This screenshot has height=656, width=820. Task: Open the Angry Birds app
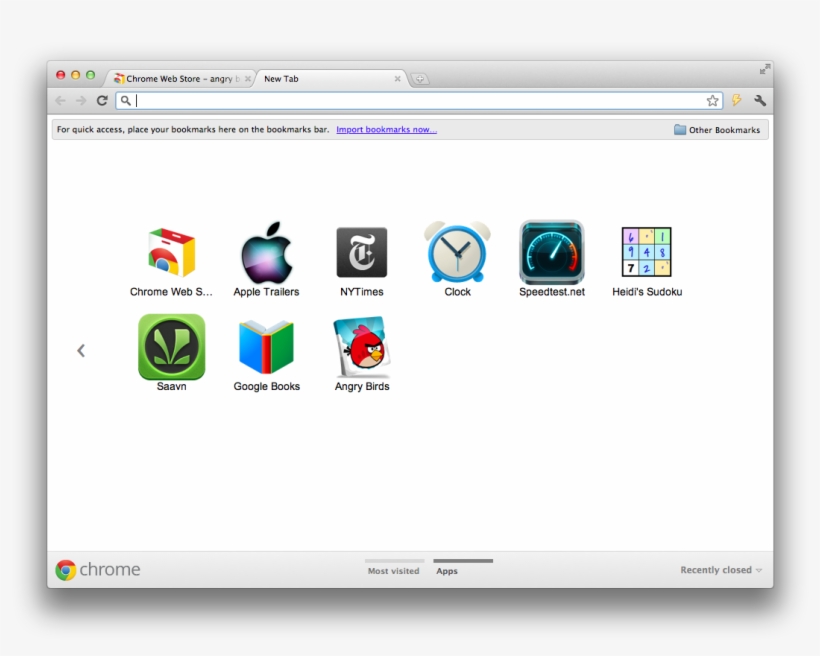361,348
